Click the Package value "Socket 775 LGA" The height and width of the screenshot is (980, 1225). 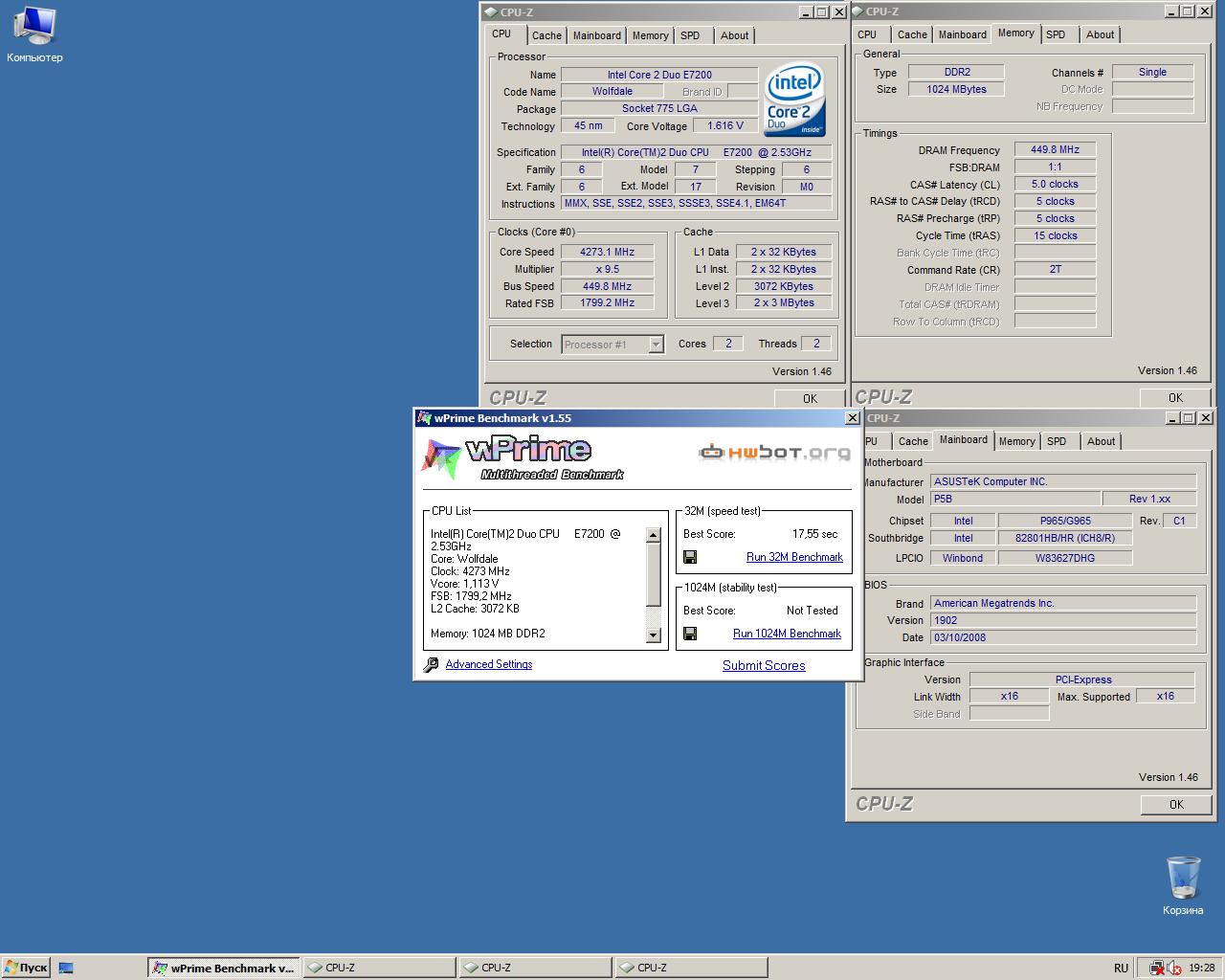coord(659,108)
